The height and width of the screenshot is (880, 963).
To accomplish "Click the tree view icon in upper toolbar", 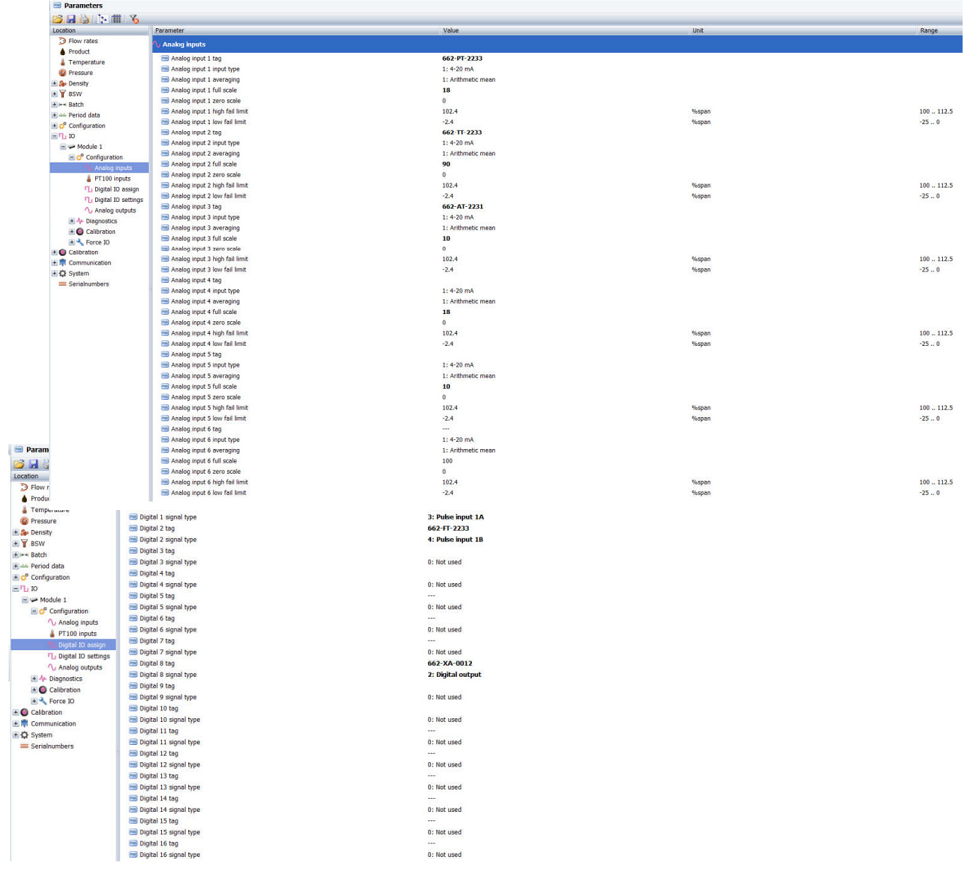I will (103, 19).
